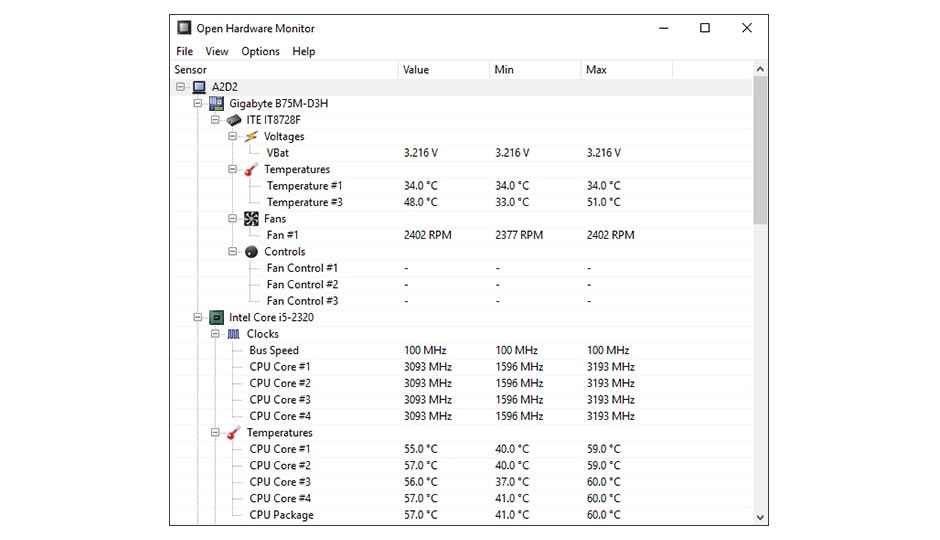Select the Gigabyte B75M-D3H motherboard icon
This screenshot has width=940, height=540.
coord(216,104)
